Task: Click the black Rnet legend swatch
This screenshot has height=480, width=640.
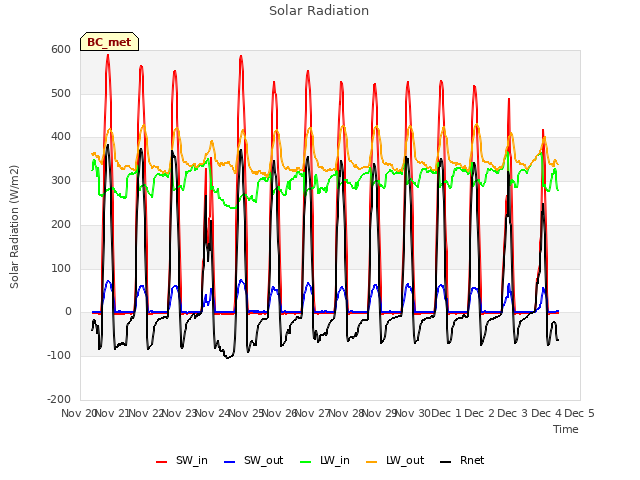Action: (x=446, y=462)
